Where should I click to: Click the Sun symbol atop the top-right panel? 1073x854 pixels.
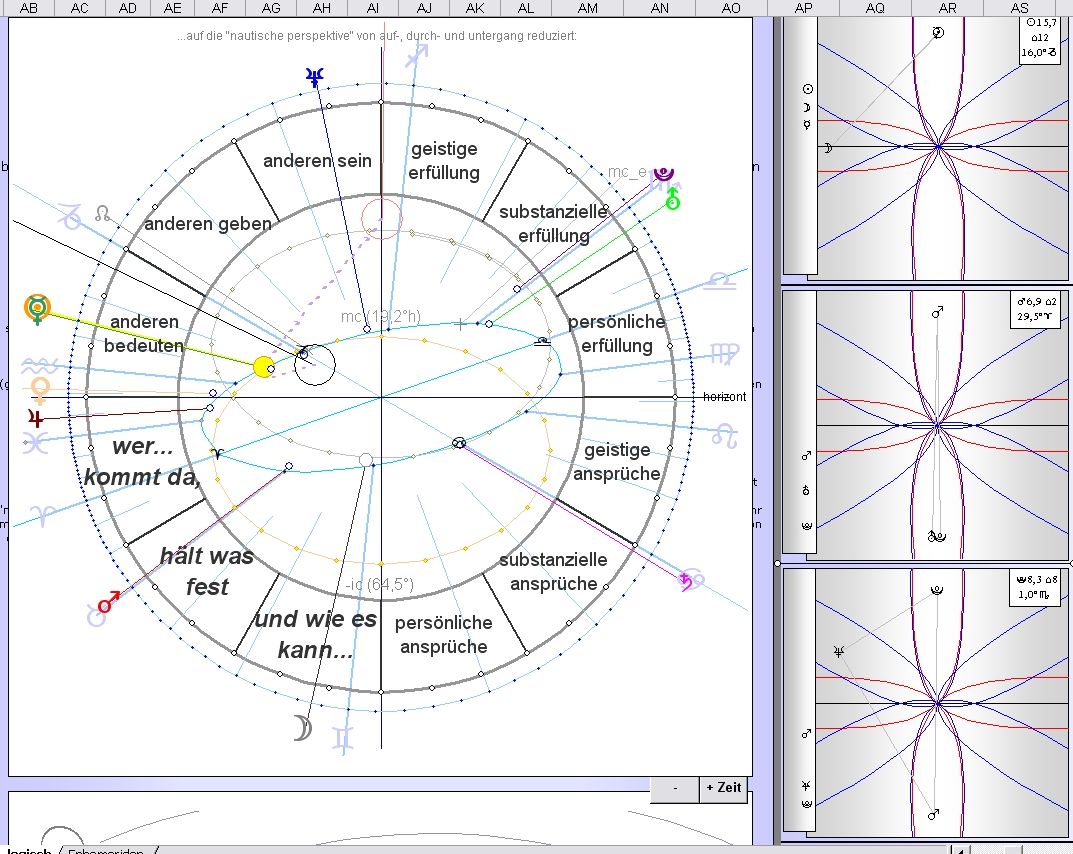[x=938, y=32]
